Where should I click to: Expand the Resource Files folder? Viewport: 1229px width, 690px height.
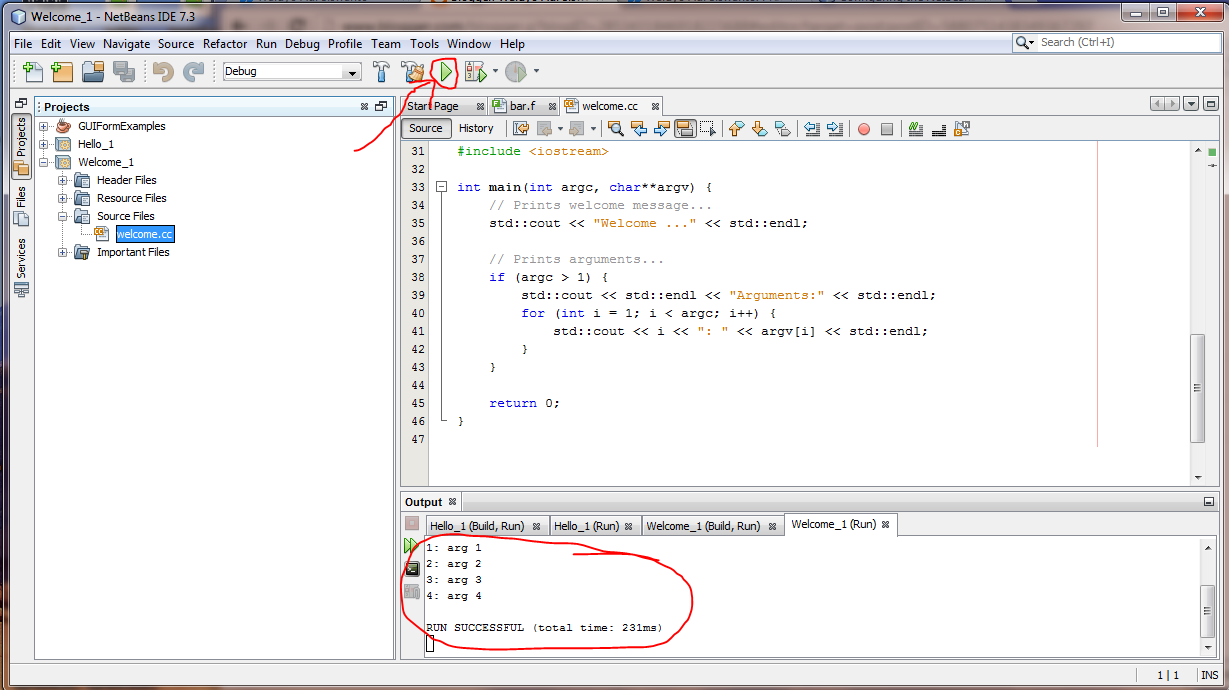click(x=63, y=198)
